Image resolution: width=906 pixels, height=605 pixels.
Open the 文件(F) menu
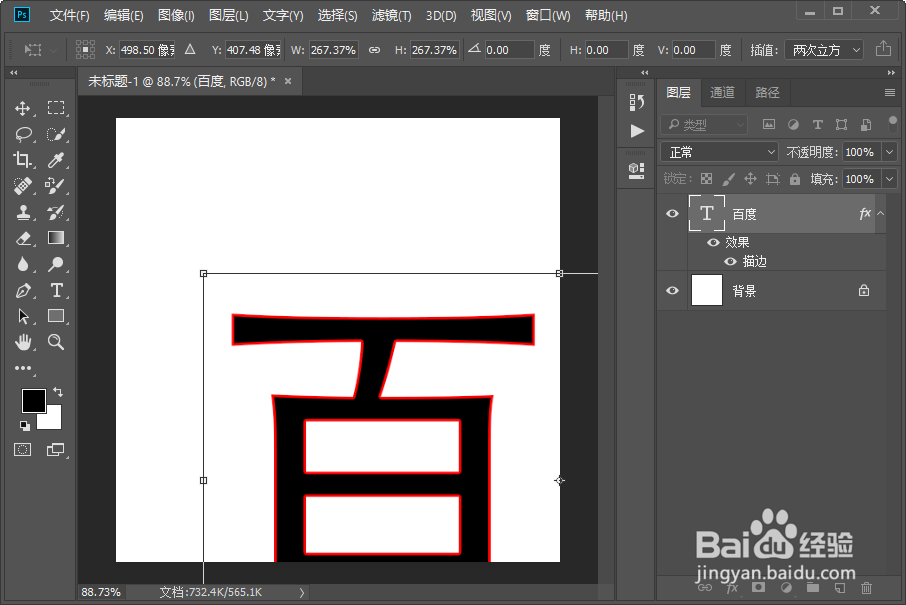click(x=69, y=16)
